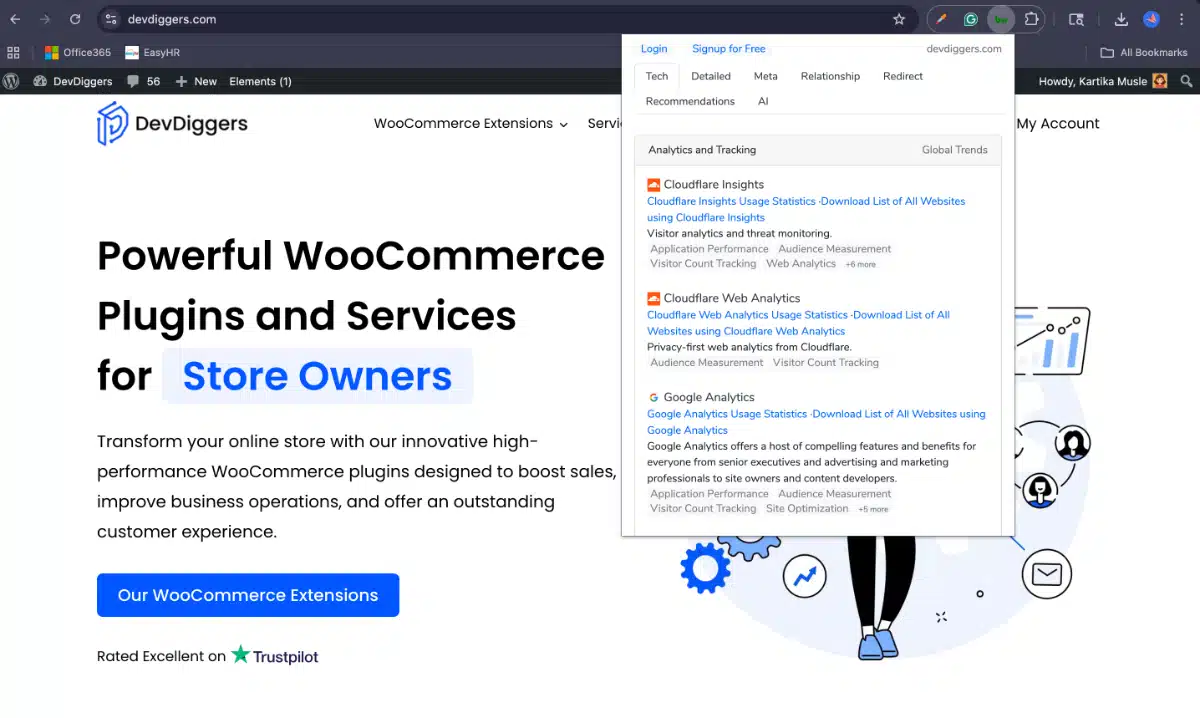Click New in WordPress admin bar

click(196, 81)
